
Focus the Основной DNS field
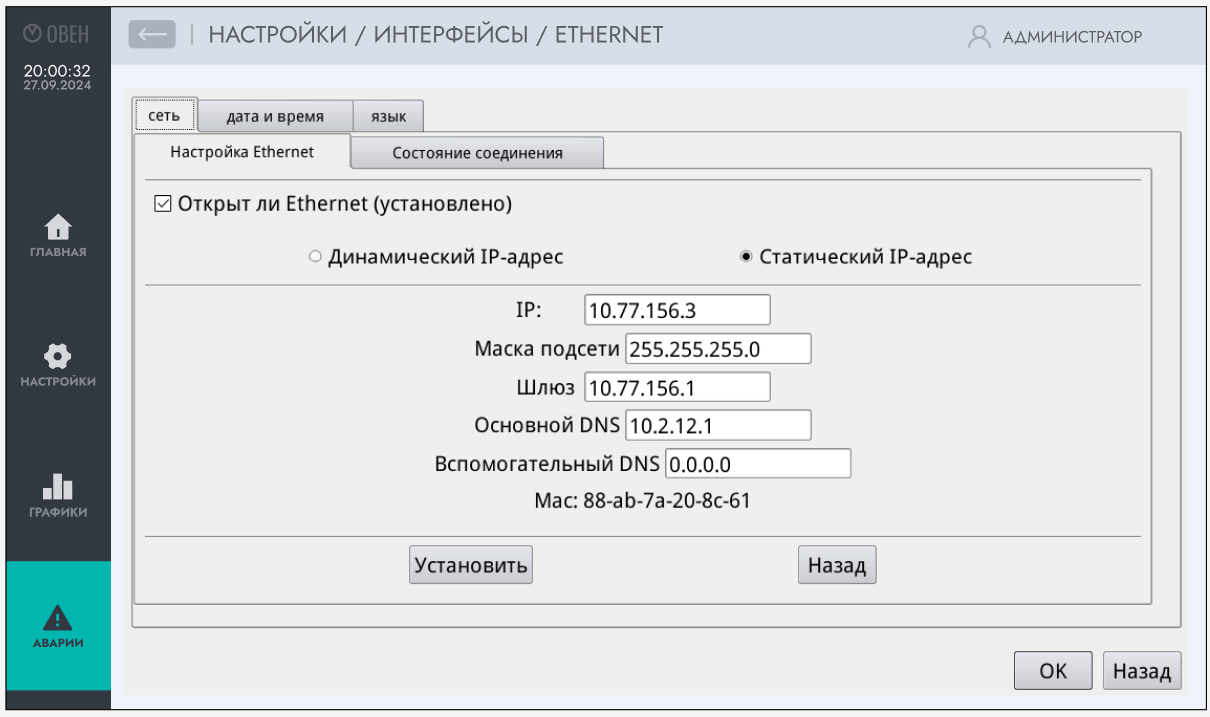(717, 425)
